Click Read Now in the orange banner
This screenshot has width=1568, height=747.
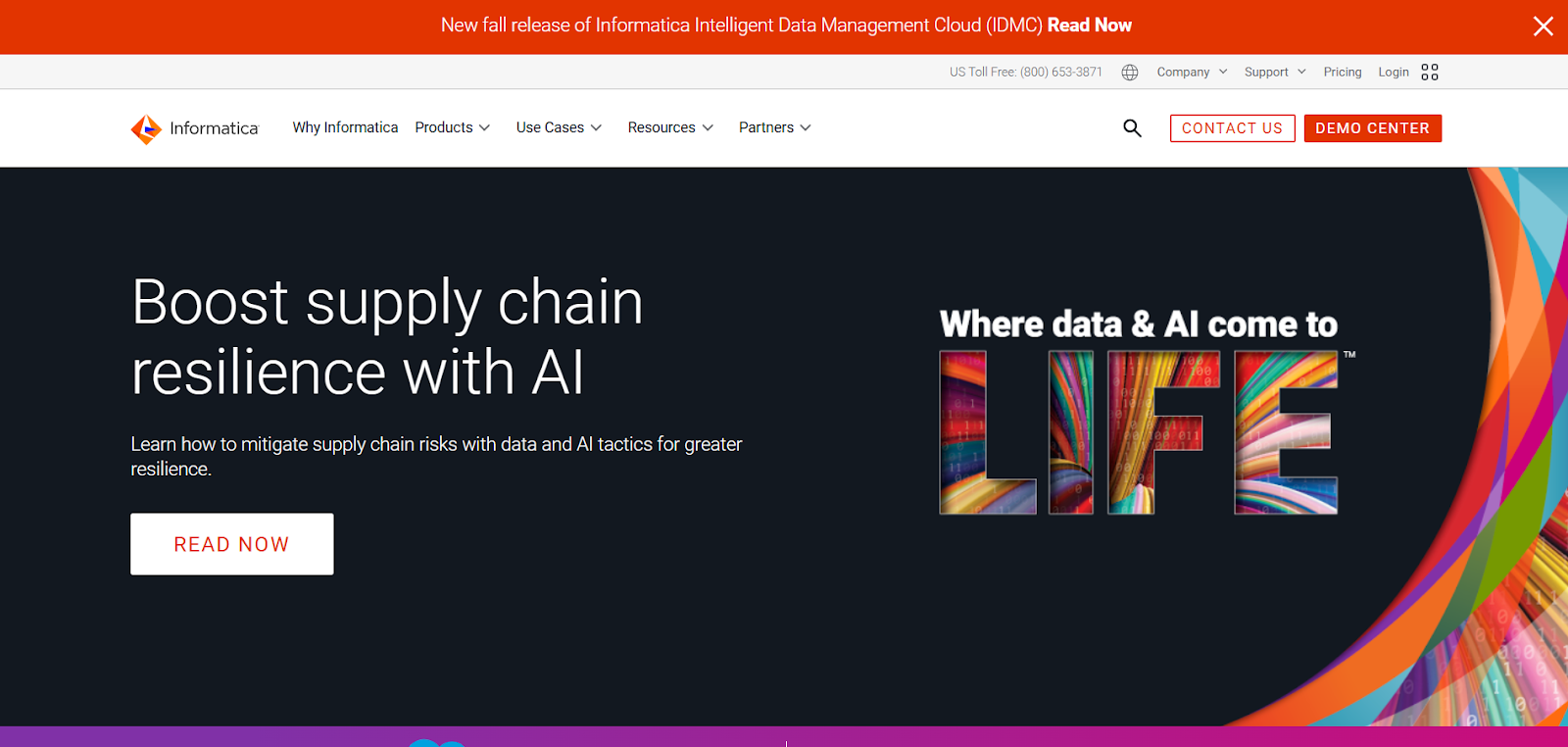tap(1090, 25)
